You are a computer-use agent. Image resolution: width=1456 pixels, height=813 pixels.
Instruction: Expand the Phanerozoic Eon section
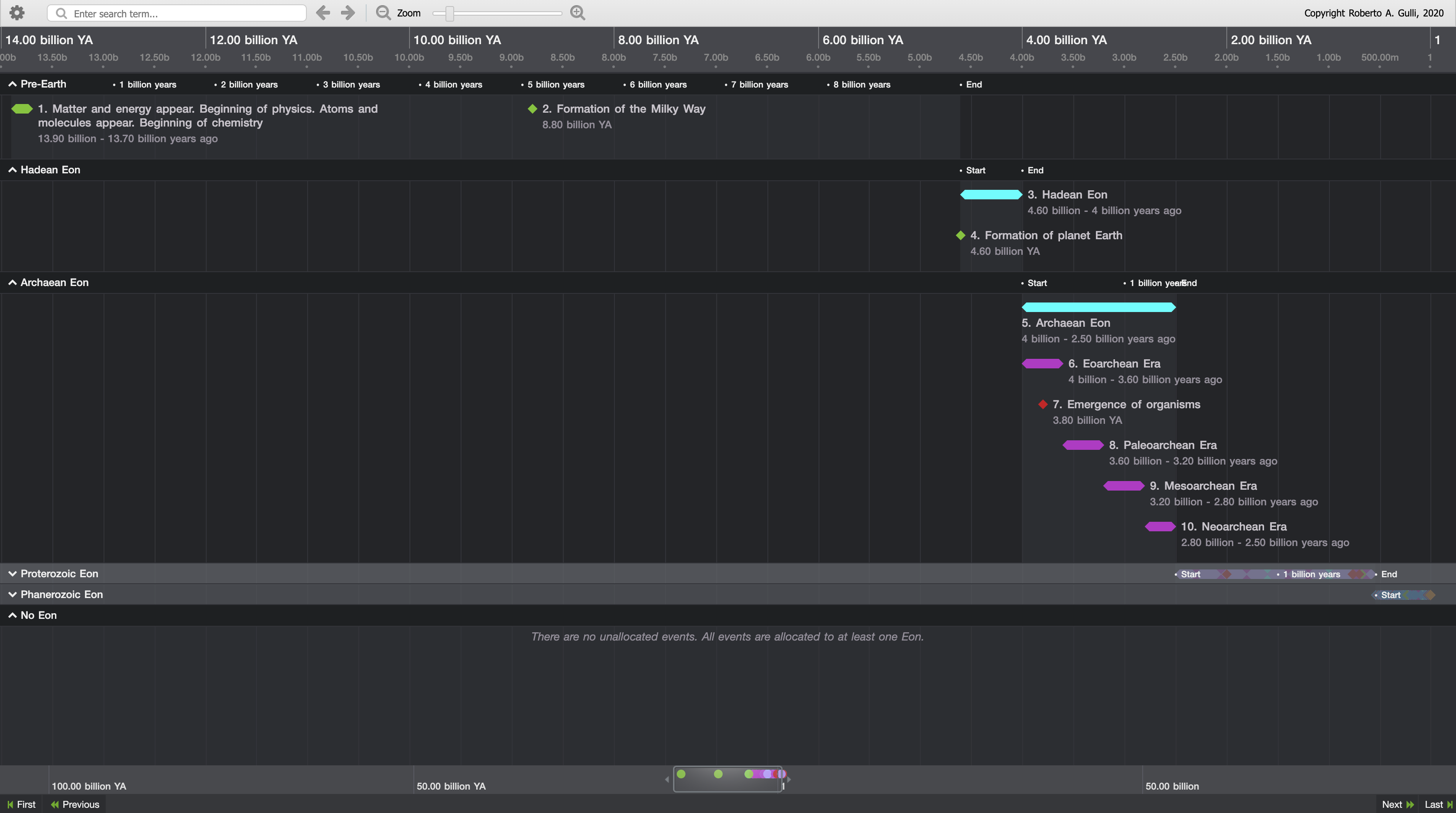coord(13,595)
